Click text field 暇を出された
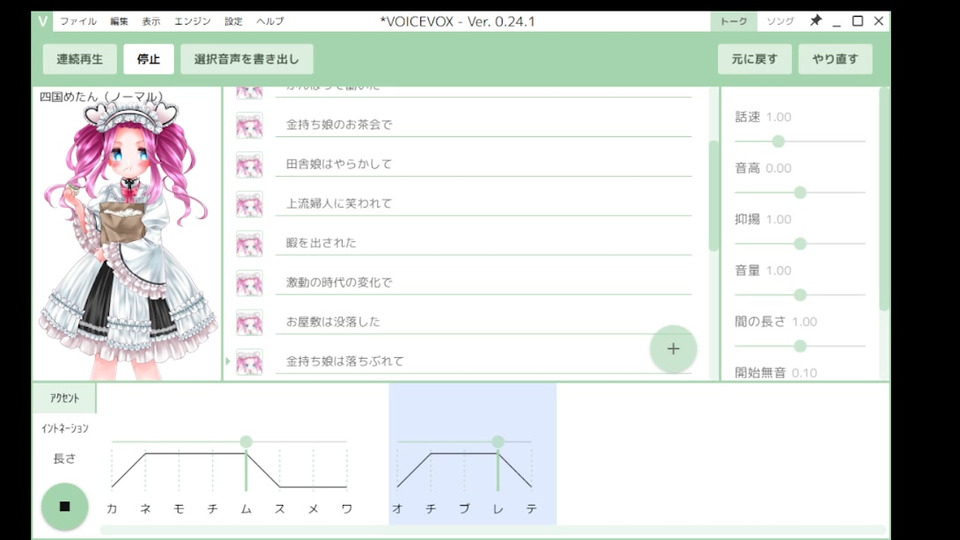960x540 pixels. (484, 243)
